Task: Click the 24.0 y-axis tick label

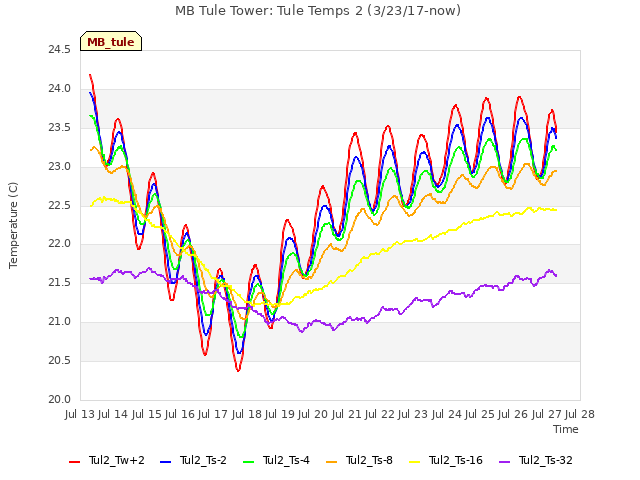Action: click(59, 89)
